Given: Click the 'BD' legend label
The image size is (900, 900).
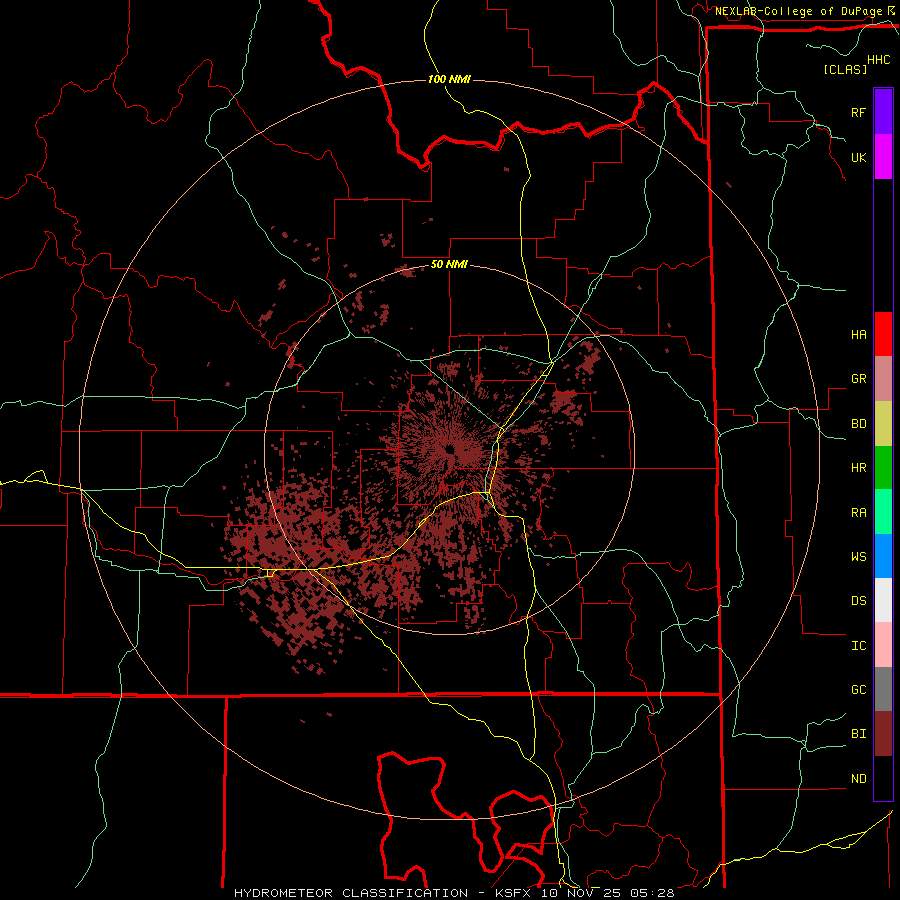Looking at the screenshot, I should (x=858, y=424).
